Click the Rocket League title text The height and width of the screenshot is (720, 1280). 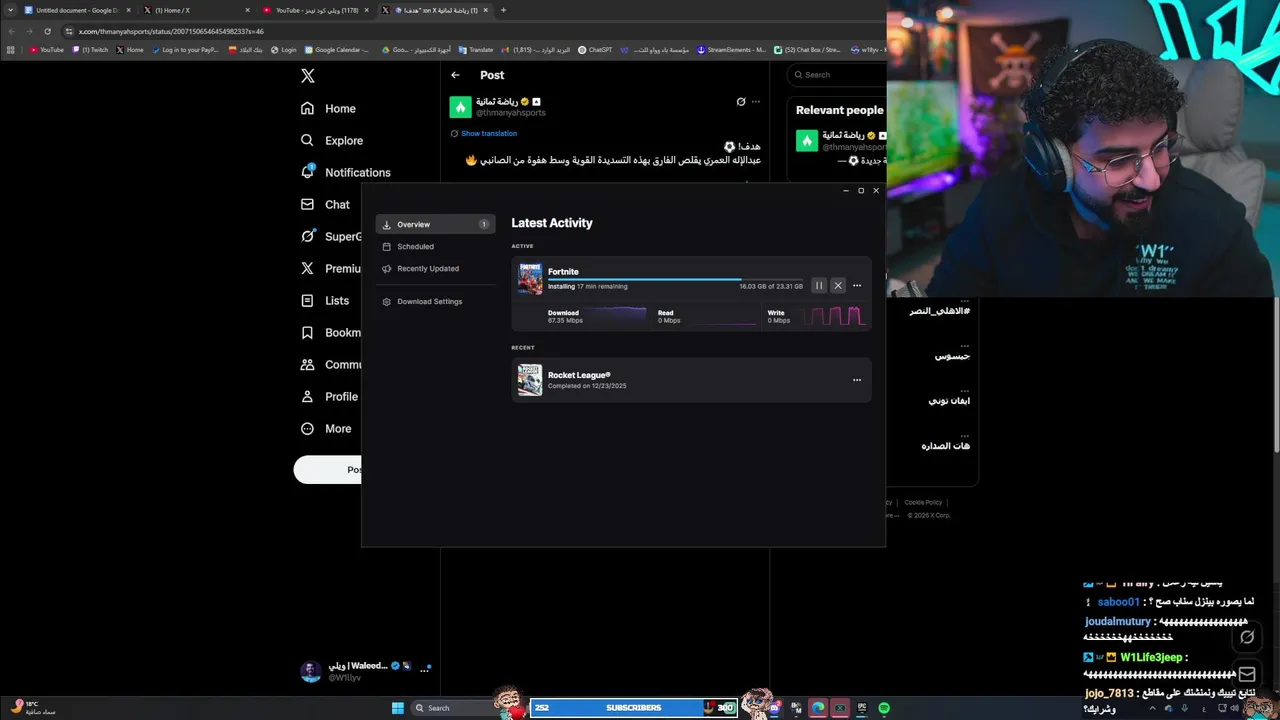tap(579, 375)
